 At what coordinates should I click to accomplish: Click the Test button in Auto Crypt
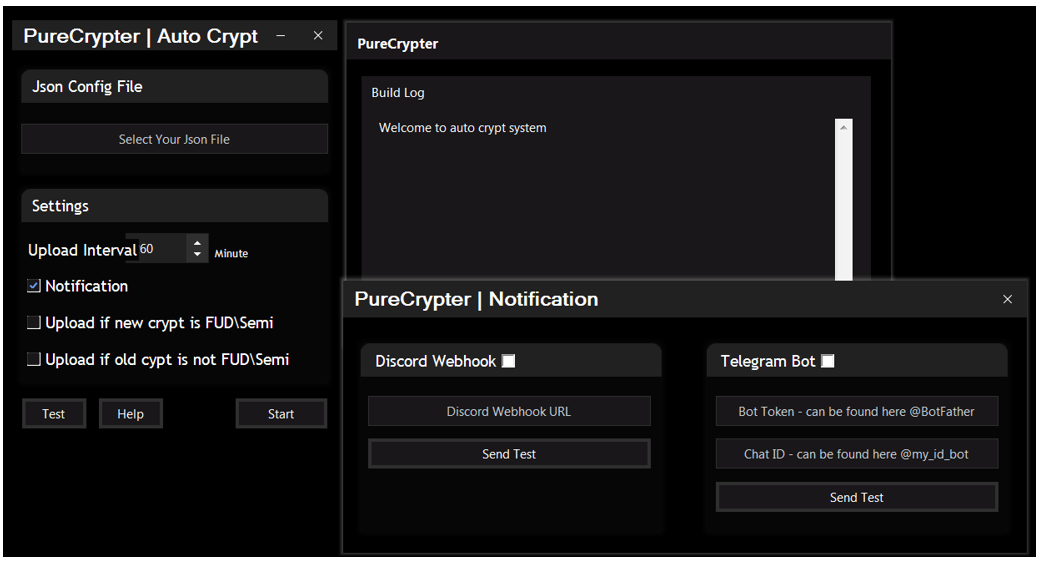coord(54,414)
